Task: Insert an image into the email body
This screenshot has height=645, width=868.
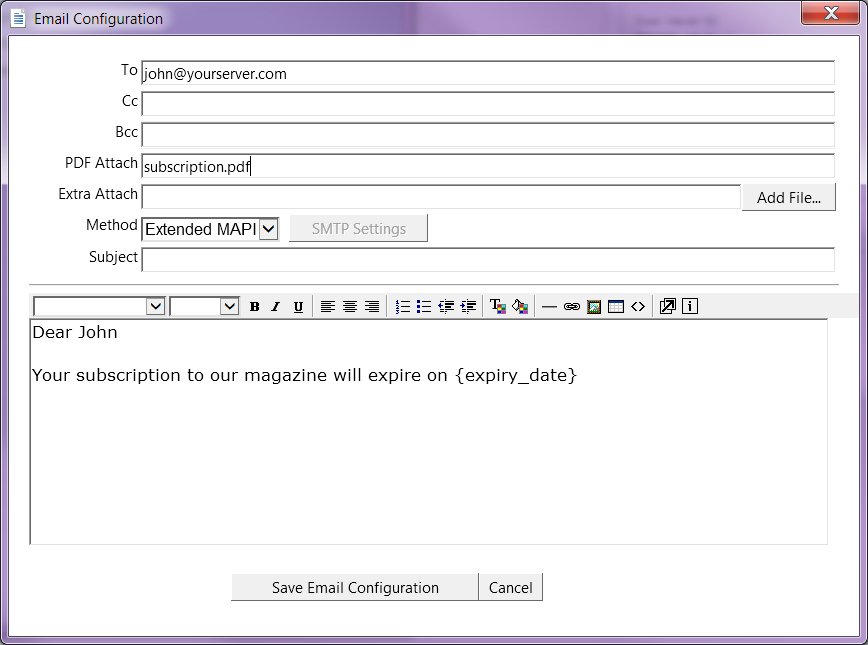Action: 594,307
